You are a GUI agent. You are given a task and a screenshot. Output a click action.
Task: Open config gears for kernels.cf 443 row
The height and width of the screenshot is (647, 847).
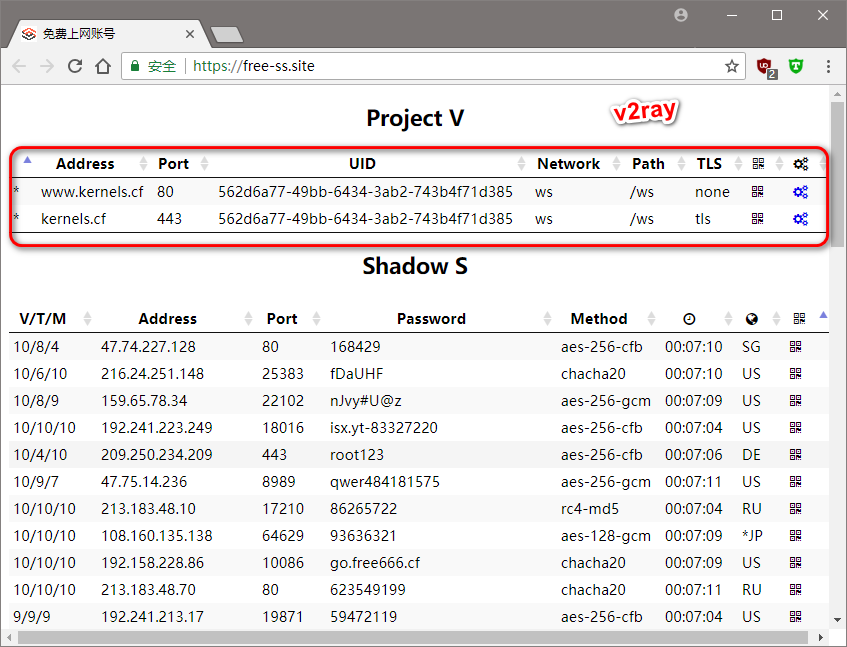[801, 219]
